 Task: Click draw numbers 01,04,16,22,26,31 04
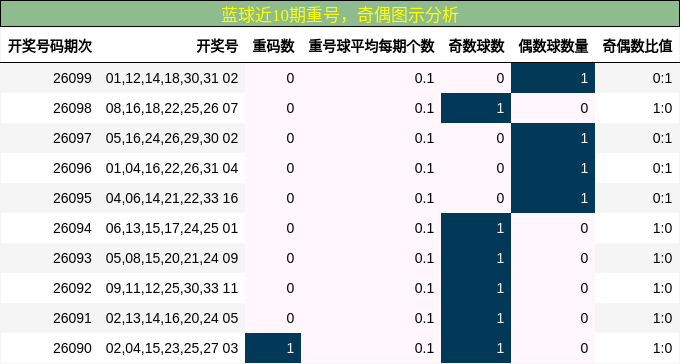click(x=172, y=168)
